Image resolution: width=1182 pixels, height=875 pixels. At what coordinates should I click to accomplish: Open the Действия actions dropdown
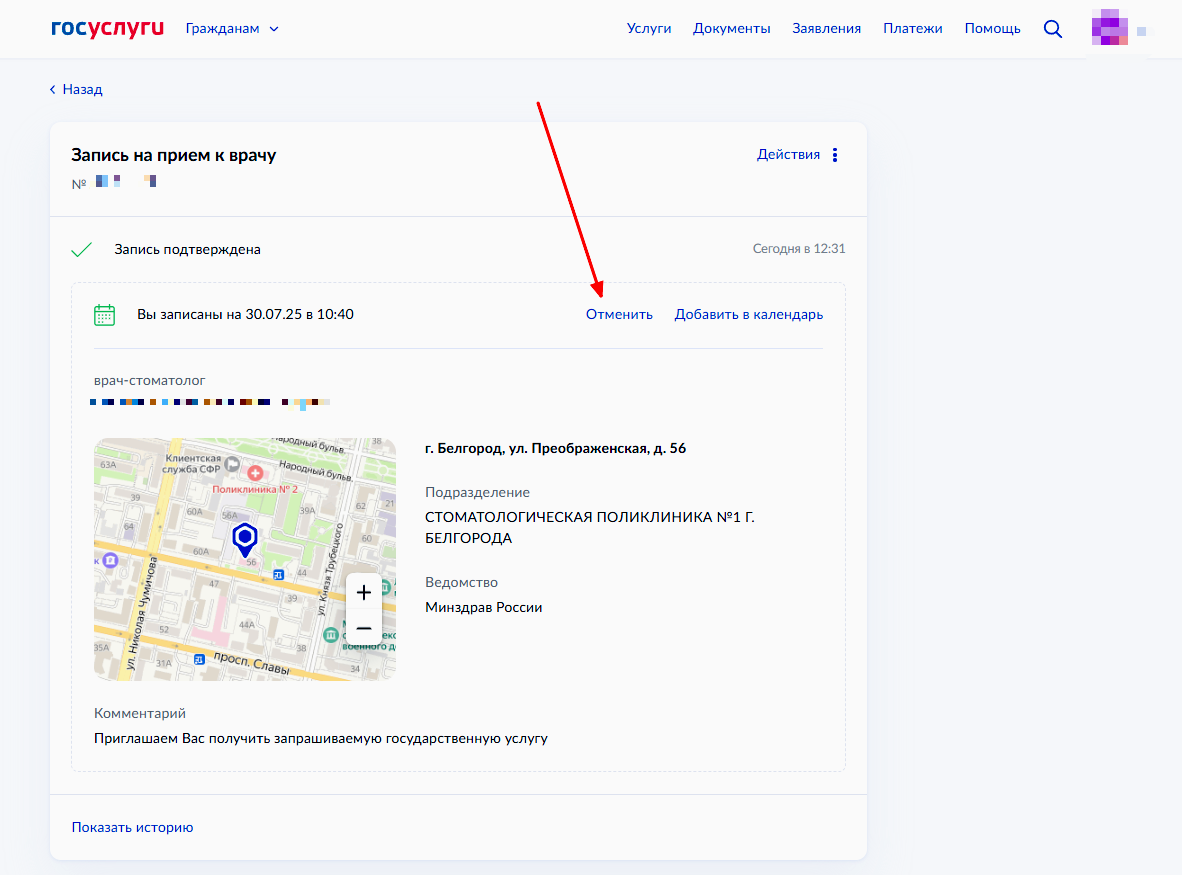coord(788,155)
